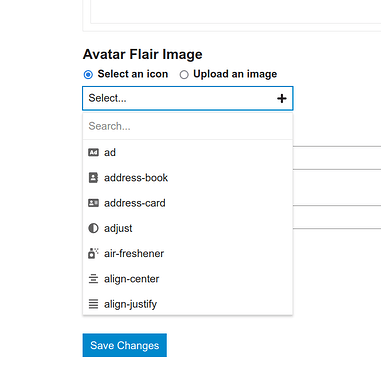Click the address-book icon
Image resolution: width=381 pixels, height=375 pixels.
coord(93,178)
